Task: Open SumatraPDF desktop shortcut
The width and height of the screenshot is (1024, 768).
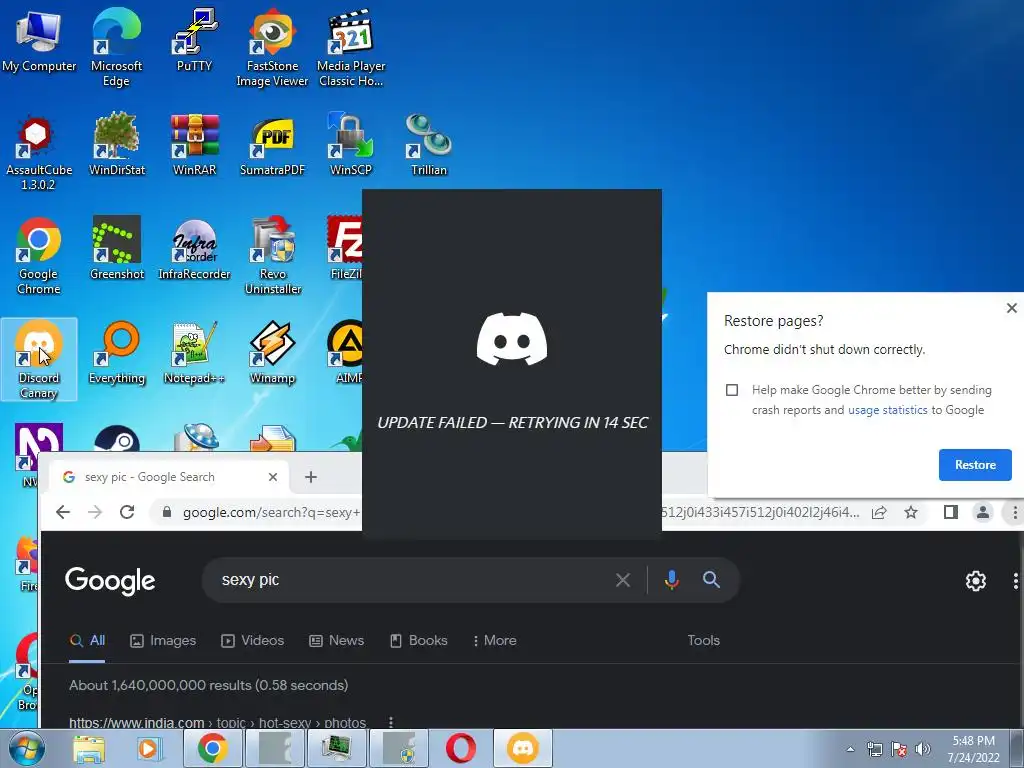Action: [272, 145]
